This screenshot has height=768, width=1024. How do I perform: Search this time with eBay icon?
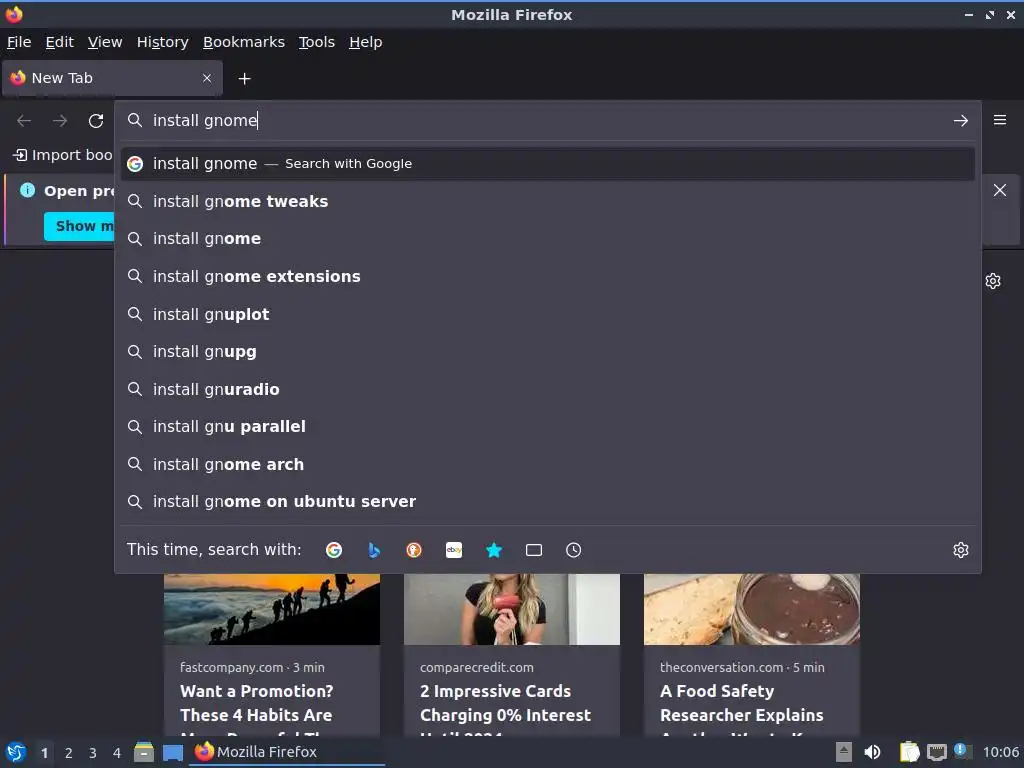pyautogui.click(x=454, y=550)
